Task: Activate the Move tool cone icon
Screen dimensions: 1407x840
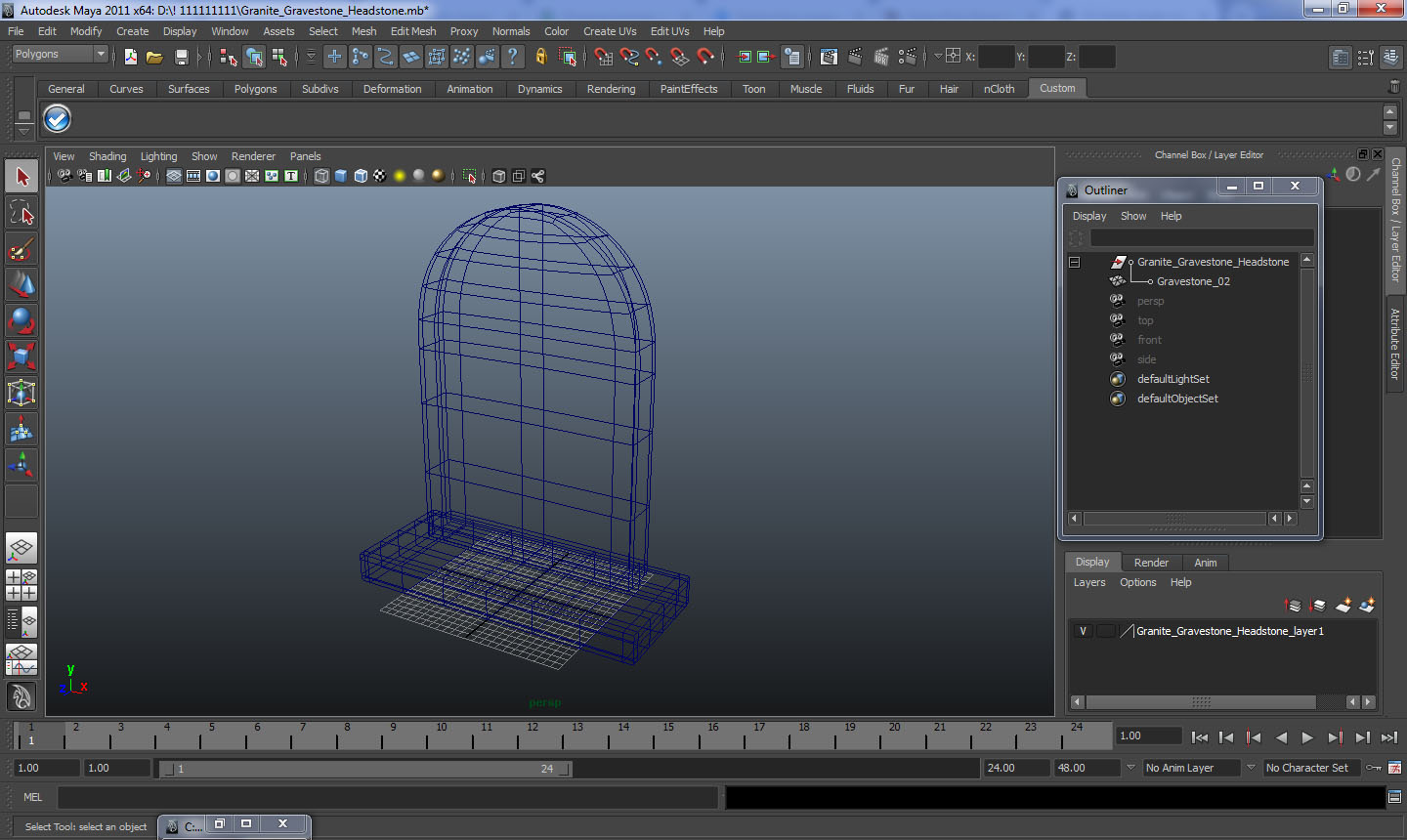Action: [21, 284]
